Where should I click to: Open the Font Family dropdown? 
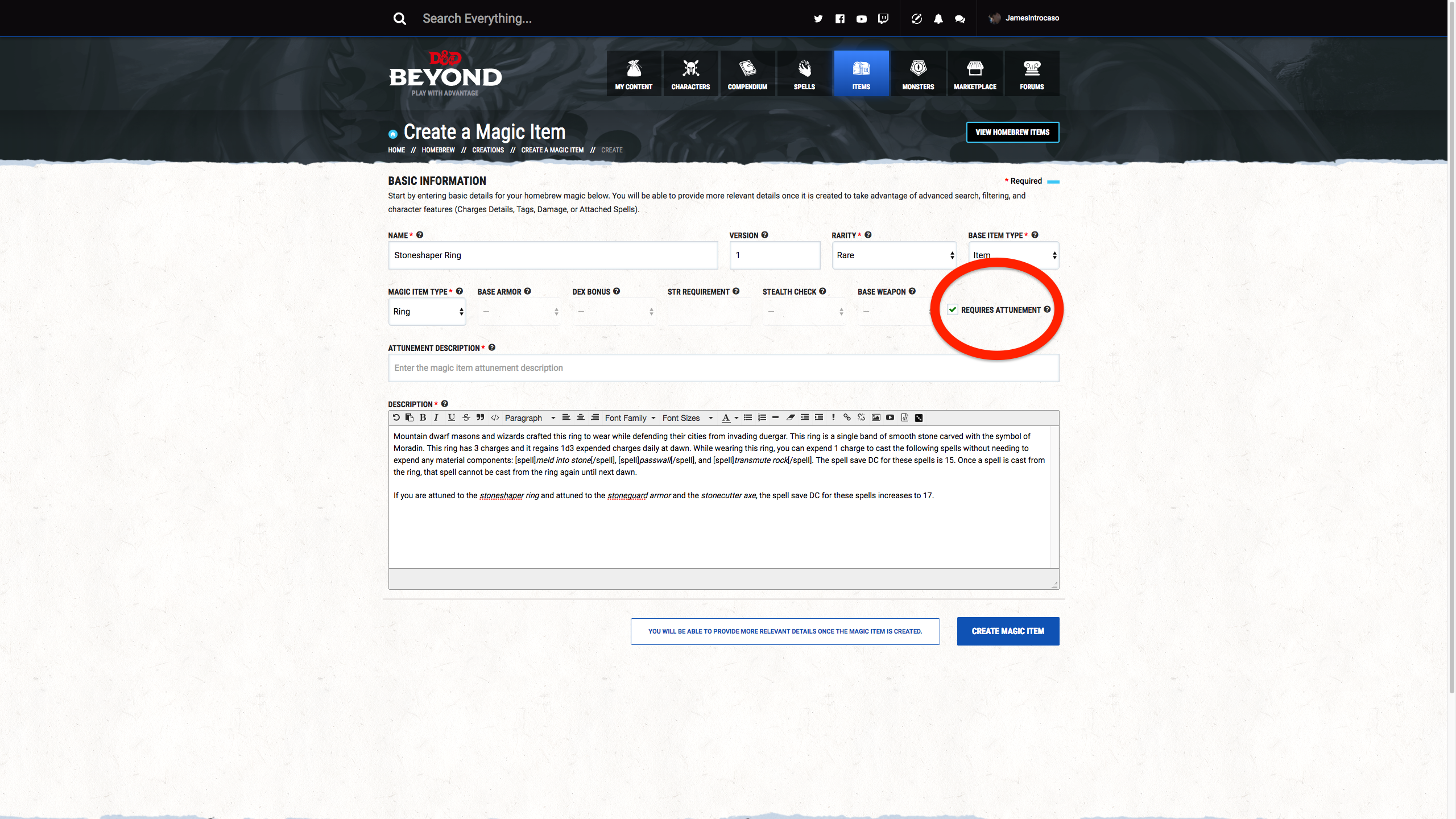click(x=630, y=418)
